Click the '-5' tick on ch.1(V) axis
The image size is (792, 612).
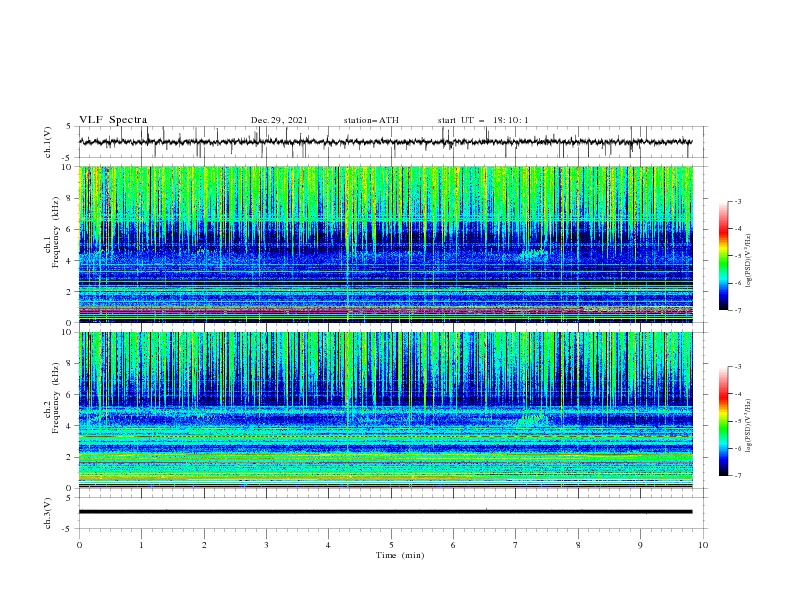pyautogui.click(x=68, y=158)
